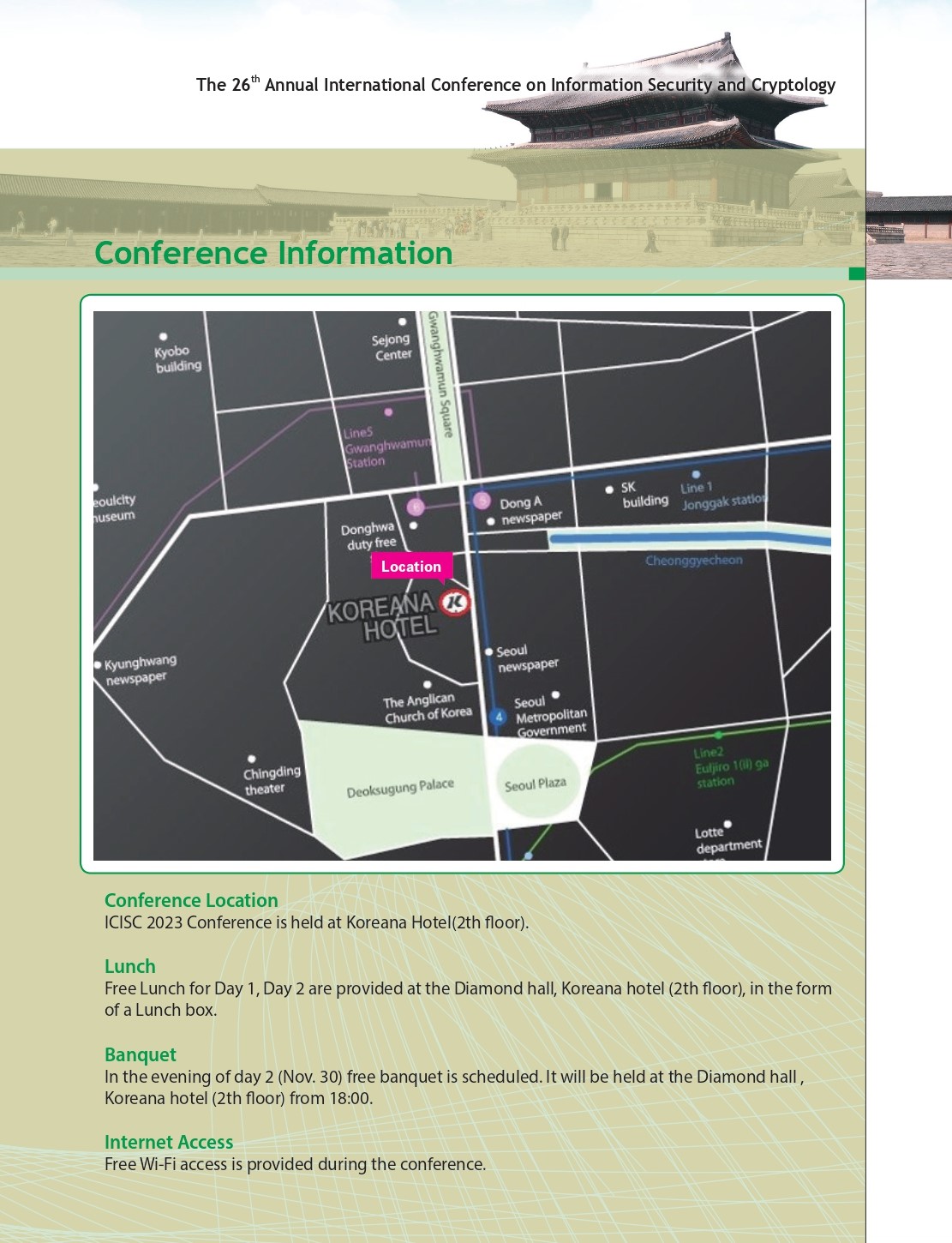Click the conference title header text
The image size is (952, 1243).
coord(516,84)
